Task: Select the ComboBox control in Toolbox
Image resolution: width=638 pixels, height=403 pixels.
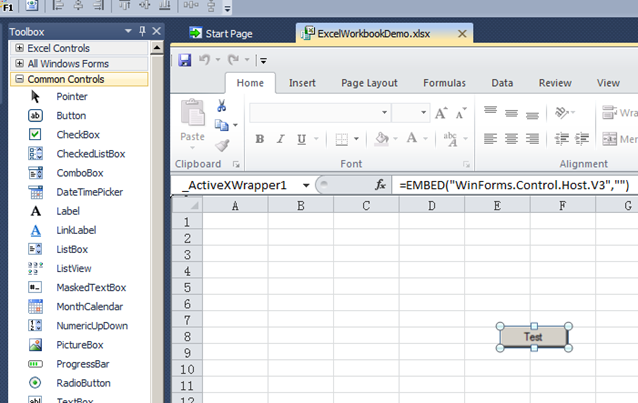Action: pyautogui.click(x=79, y=173)
